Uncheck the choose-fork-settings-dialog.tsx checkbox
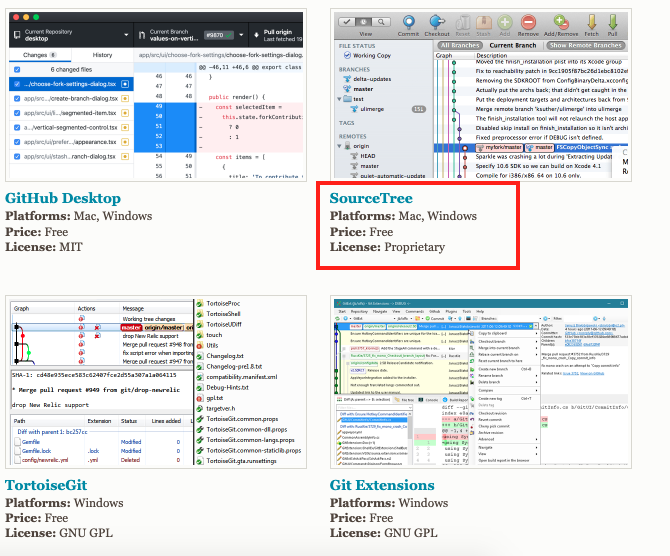Screen dimensions: 670x556 click(17, 84)
